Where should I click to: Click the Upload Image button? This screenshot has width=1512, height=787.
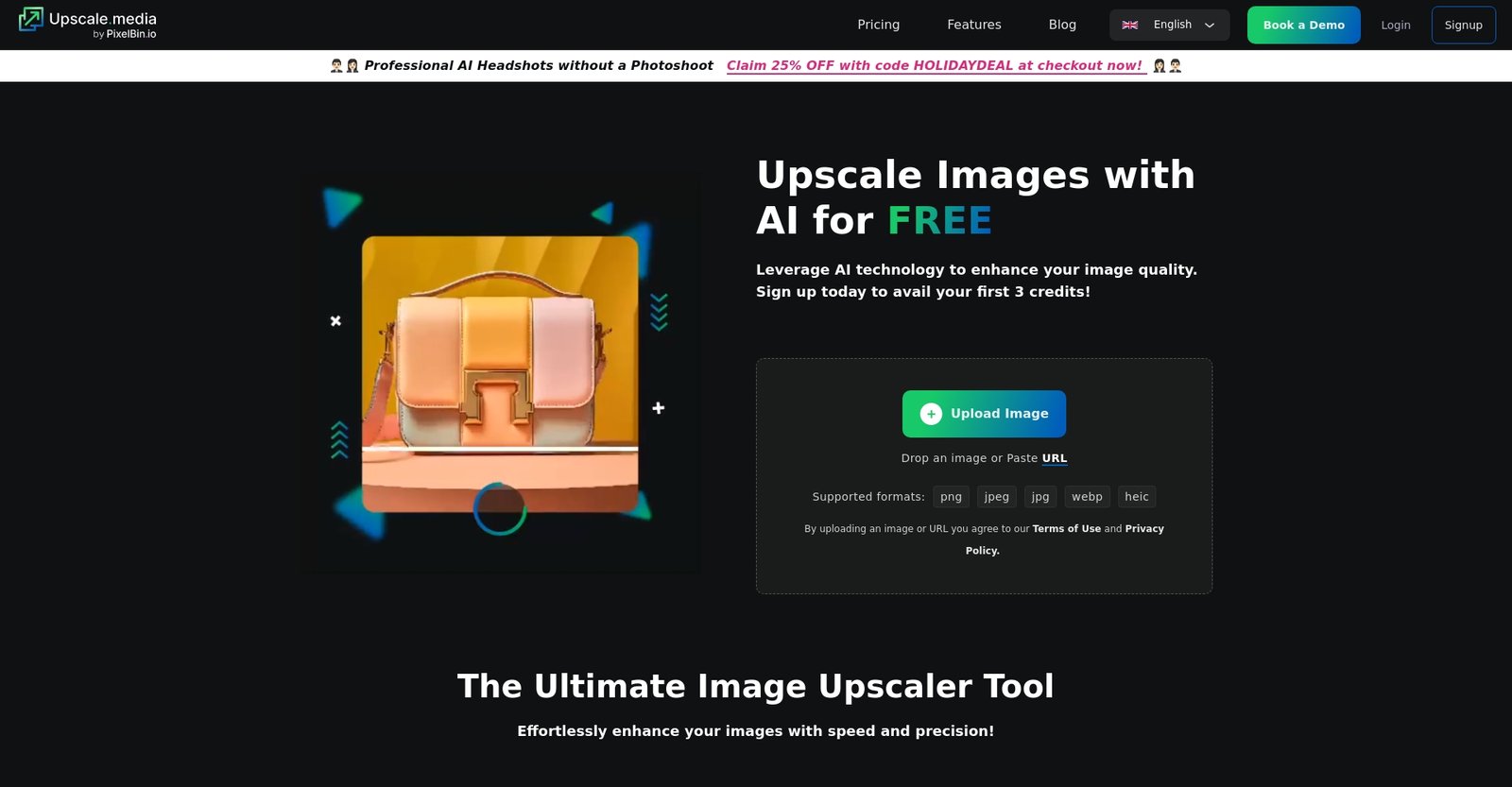tap(984, 414)
